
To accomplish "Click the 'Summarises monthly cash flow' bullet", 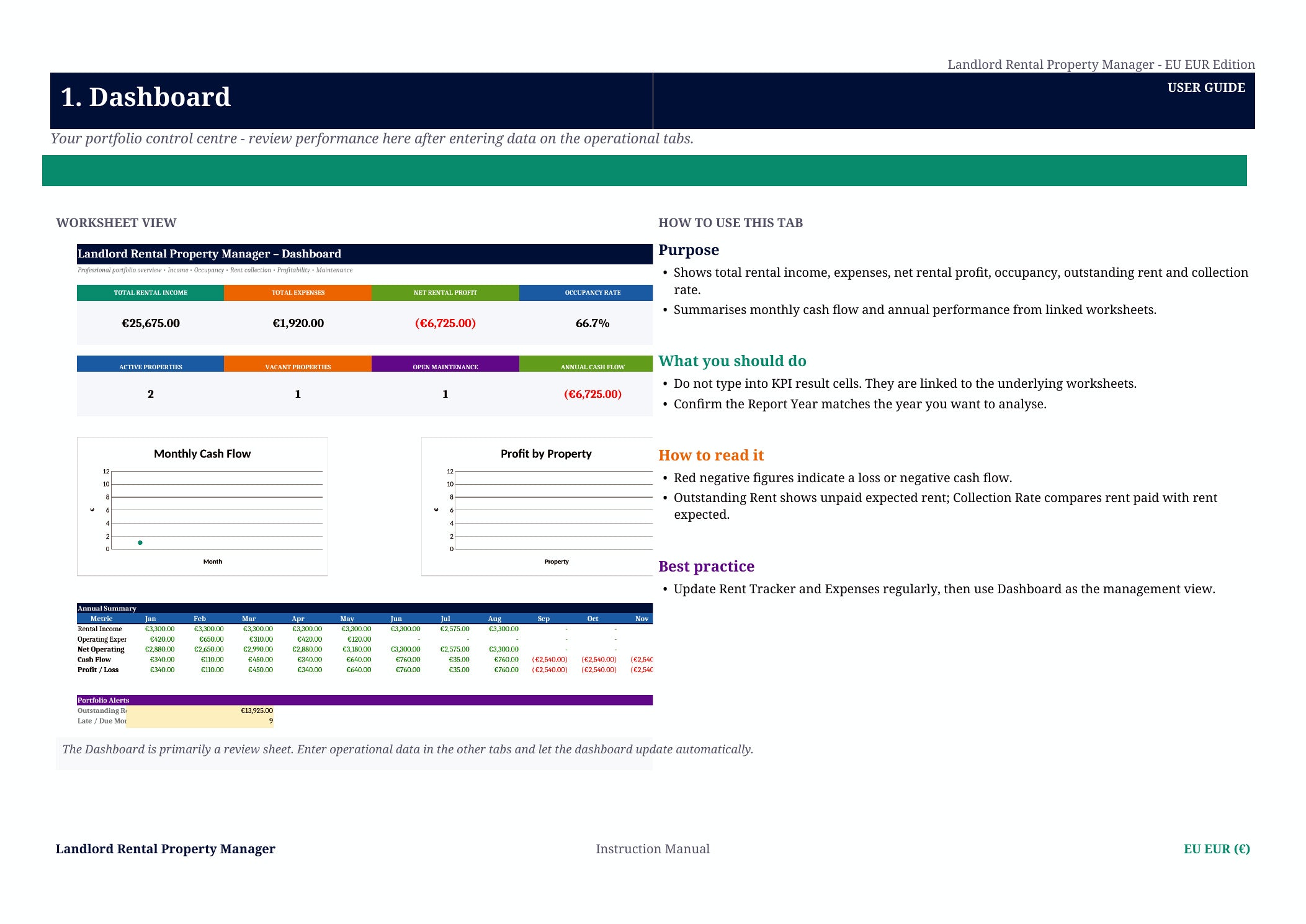I will pyautogui.click(x=915, y=310).
